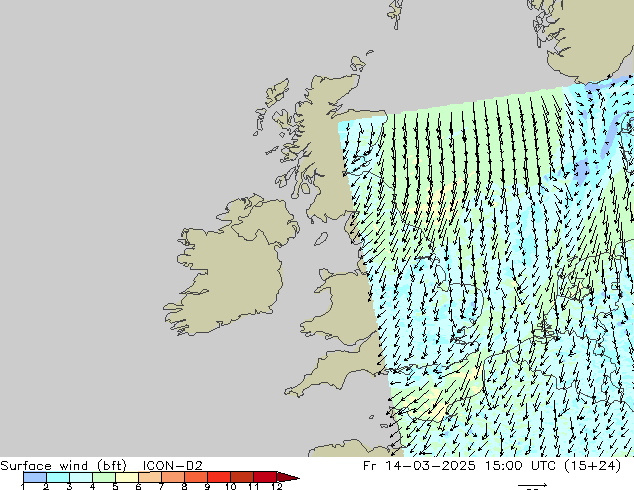
Task: Click the cyan 2–3 bft legend swatch
Action: 58,477
